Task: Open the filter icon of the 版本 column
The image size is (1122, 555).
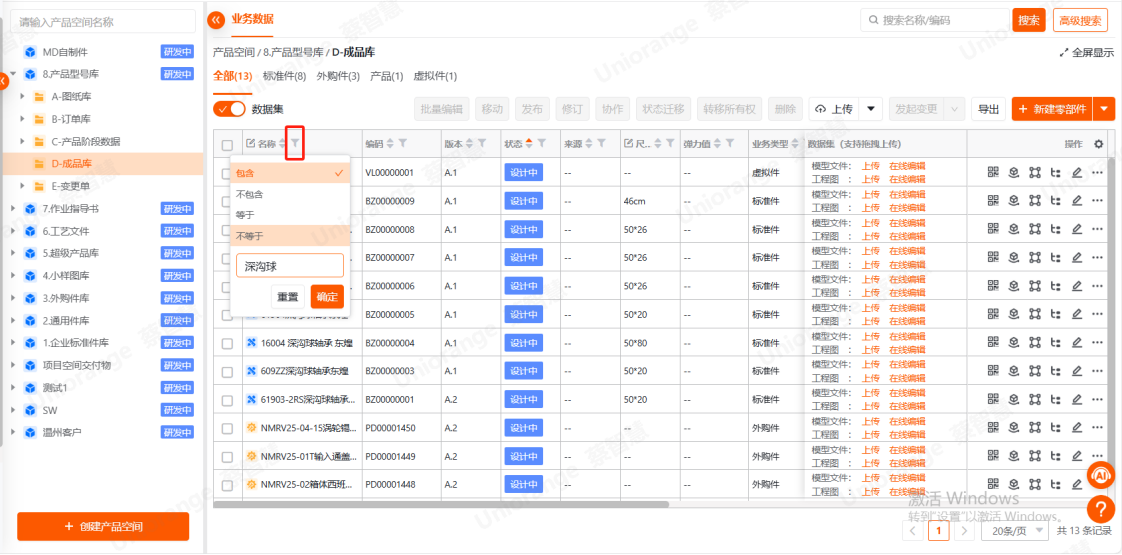Action: click(x=482, y=144)
